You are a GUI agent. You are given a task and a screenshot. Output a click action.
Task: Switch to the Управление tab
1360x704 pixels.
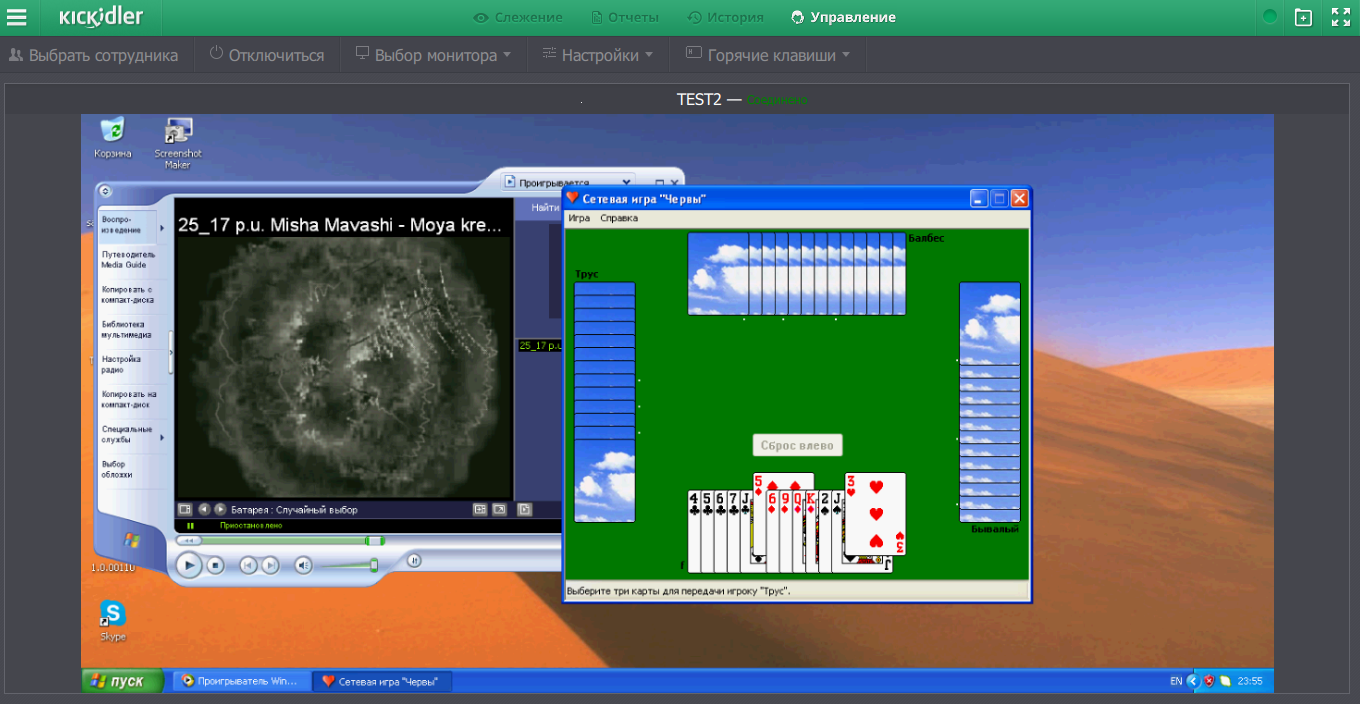click(x=843, y=17)
